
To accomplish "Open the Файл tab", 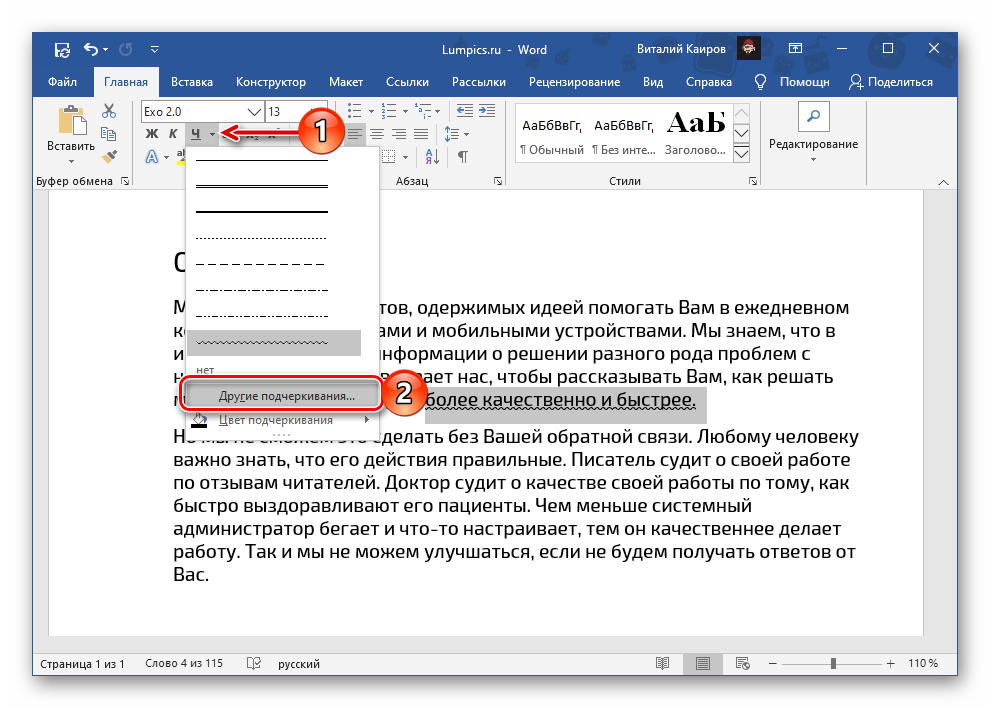I will click(62, 82).
